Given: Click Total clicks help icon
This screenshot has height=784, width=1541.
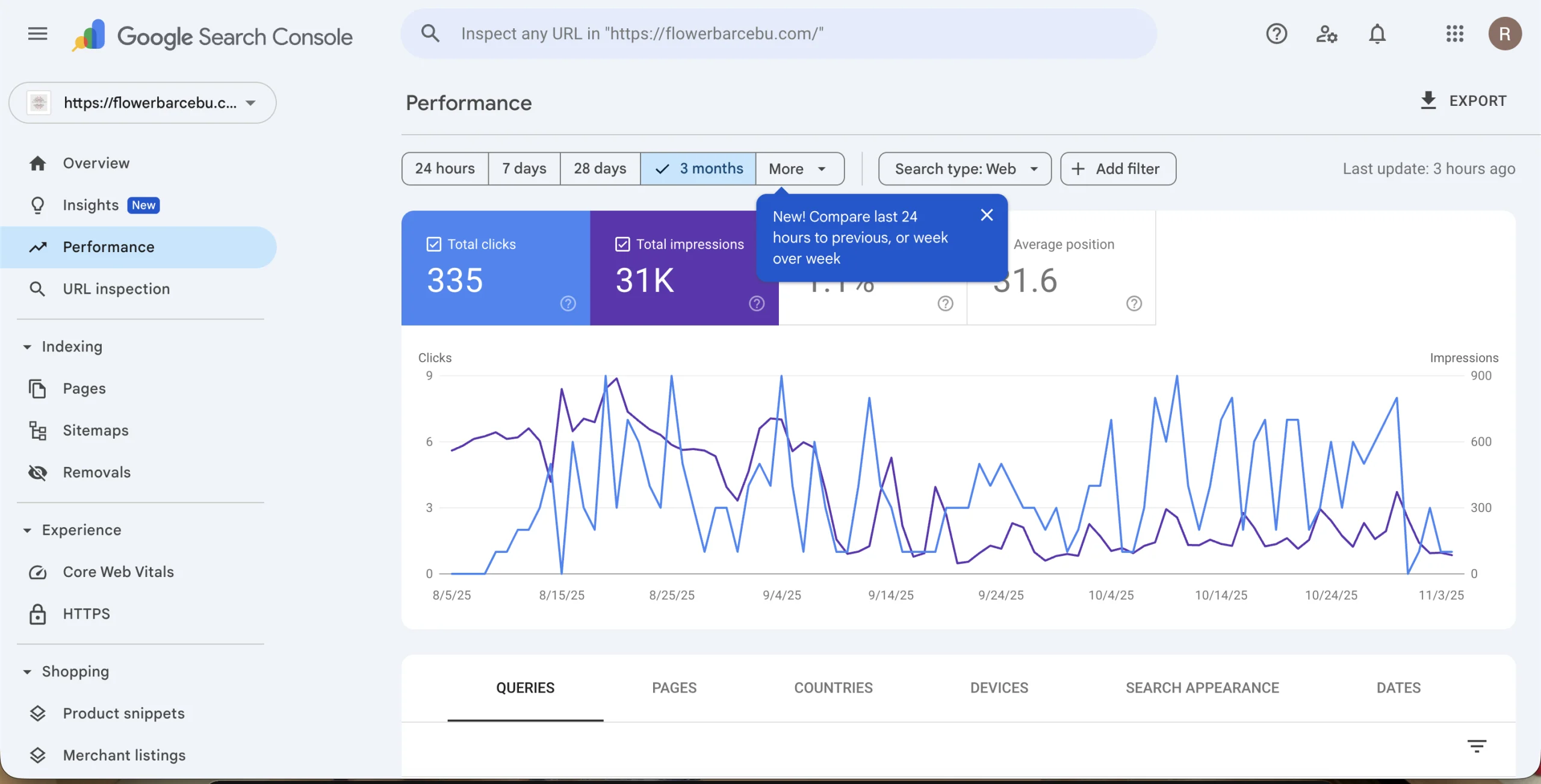Looking at the screenshot, I should pyautogui.click(x=568, y=304).
